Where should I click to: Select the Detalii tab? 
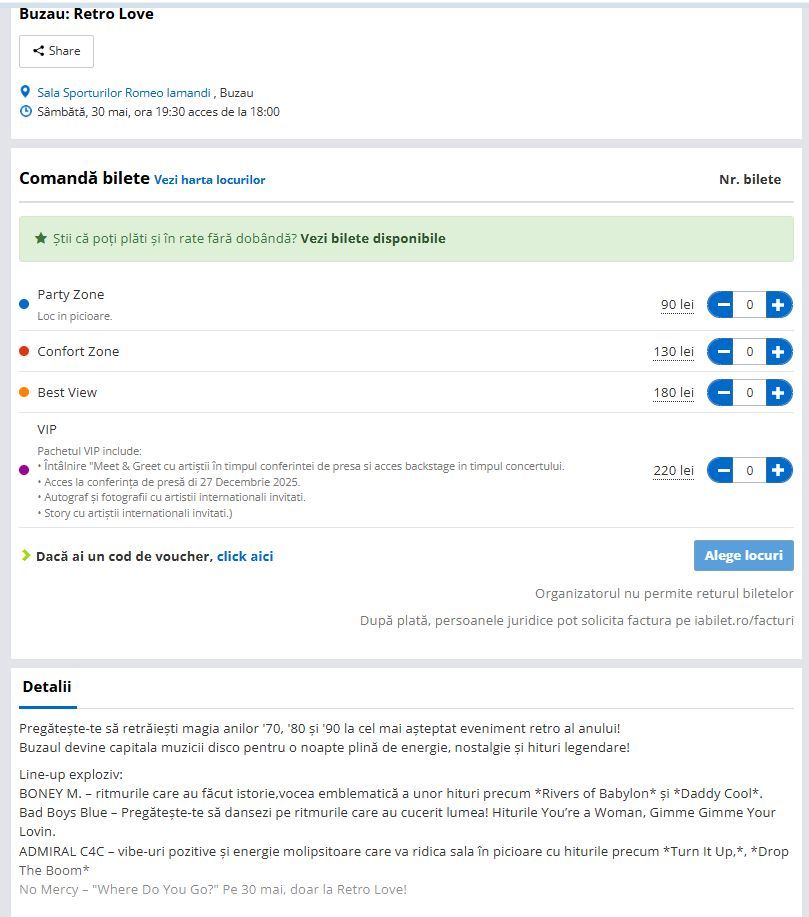click(47, 687)
